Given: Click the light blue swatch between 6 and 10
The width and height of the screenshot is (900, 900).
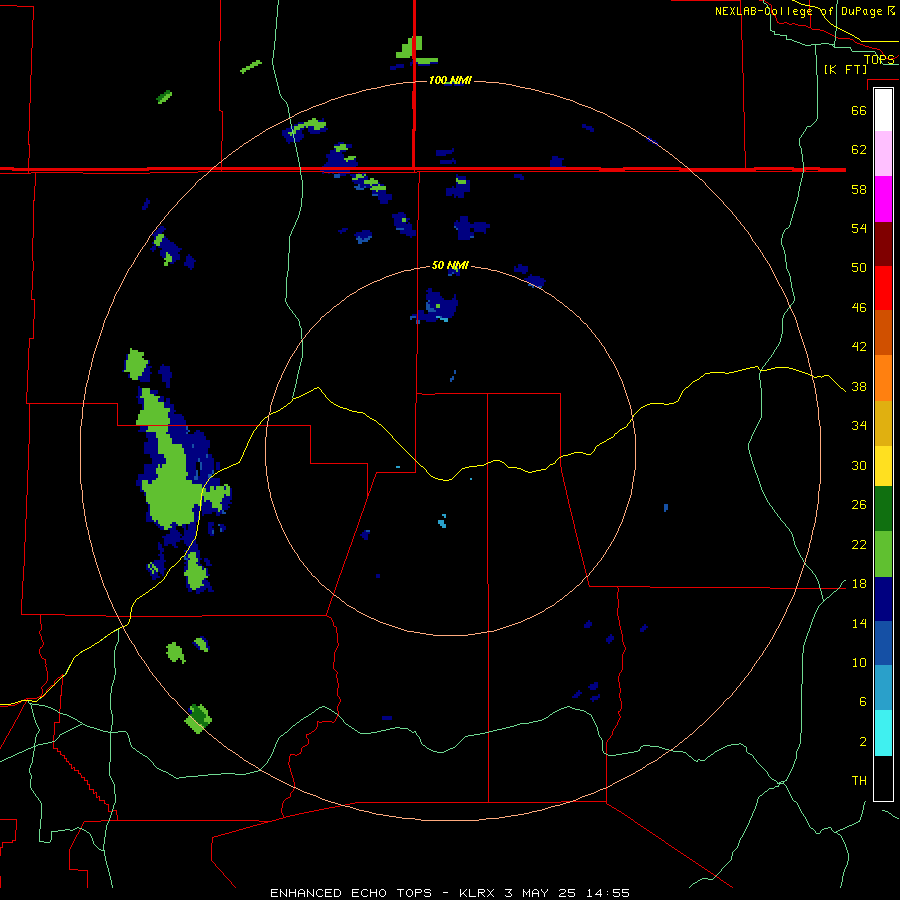Looking at the screenshot, I should 883,688.
